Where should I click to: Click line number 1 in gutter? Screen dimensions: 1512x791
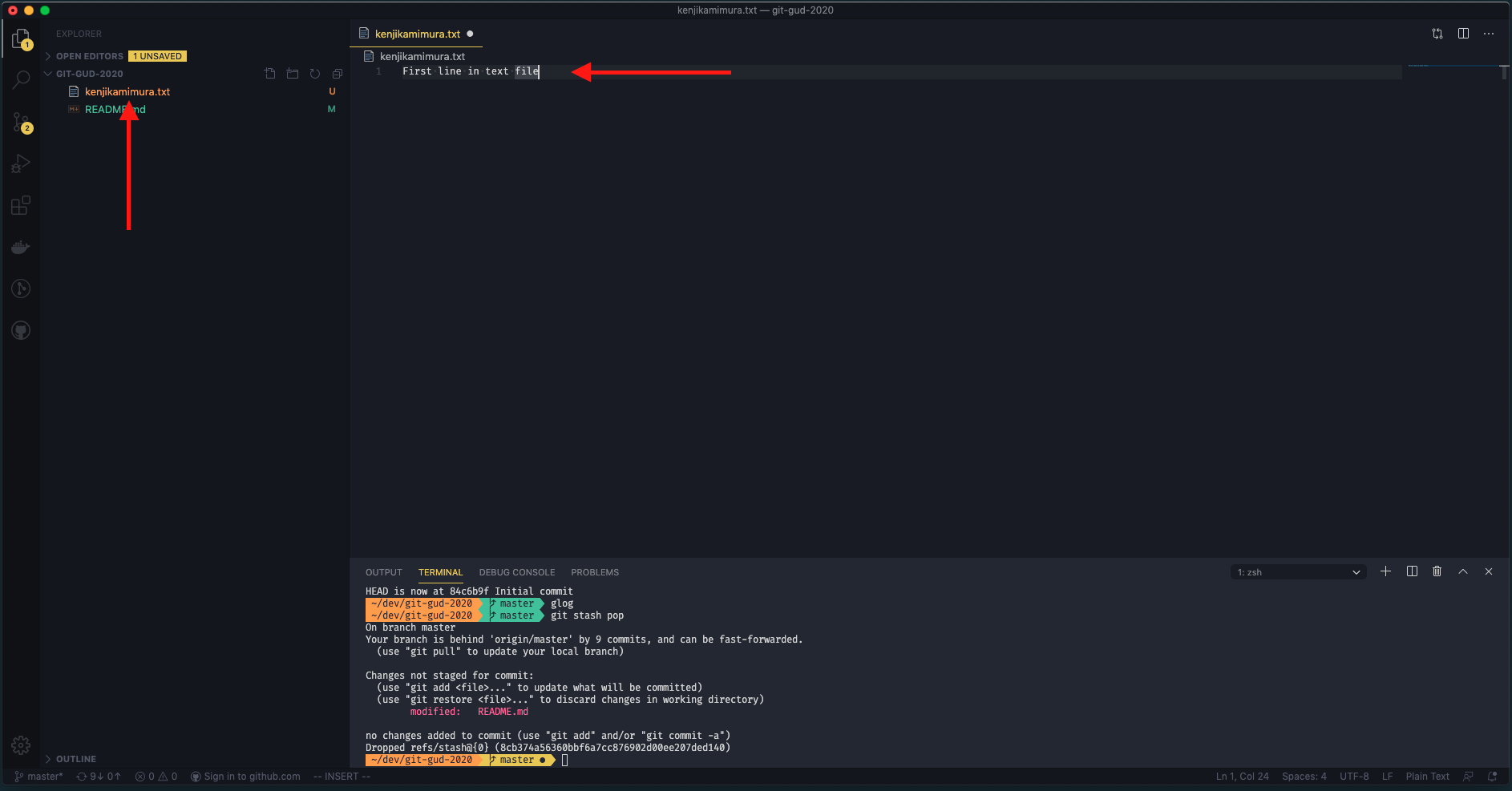click(x=378, y=71)
